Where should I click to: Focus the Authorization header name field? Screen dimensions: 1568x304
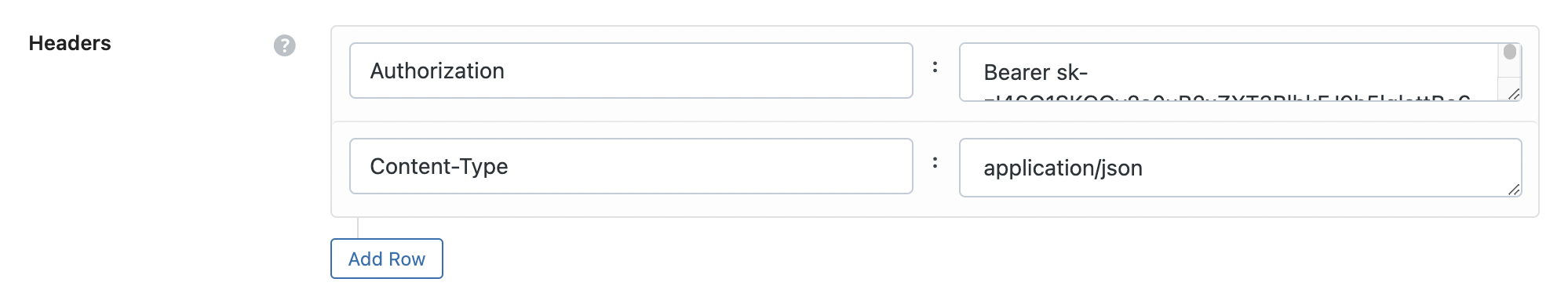click(631, 71)
